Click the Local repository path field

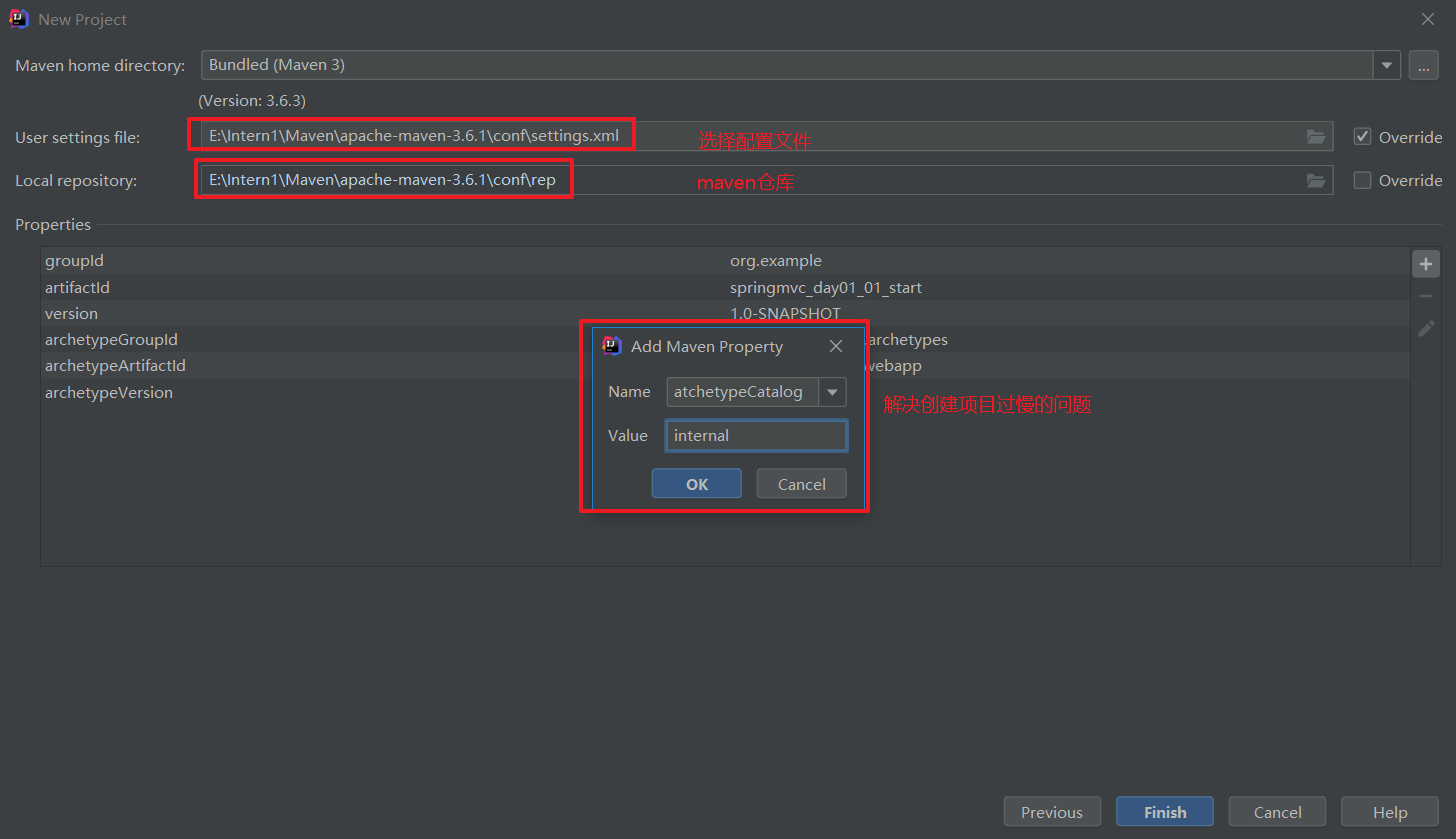click(x=767, y=180)
